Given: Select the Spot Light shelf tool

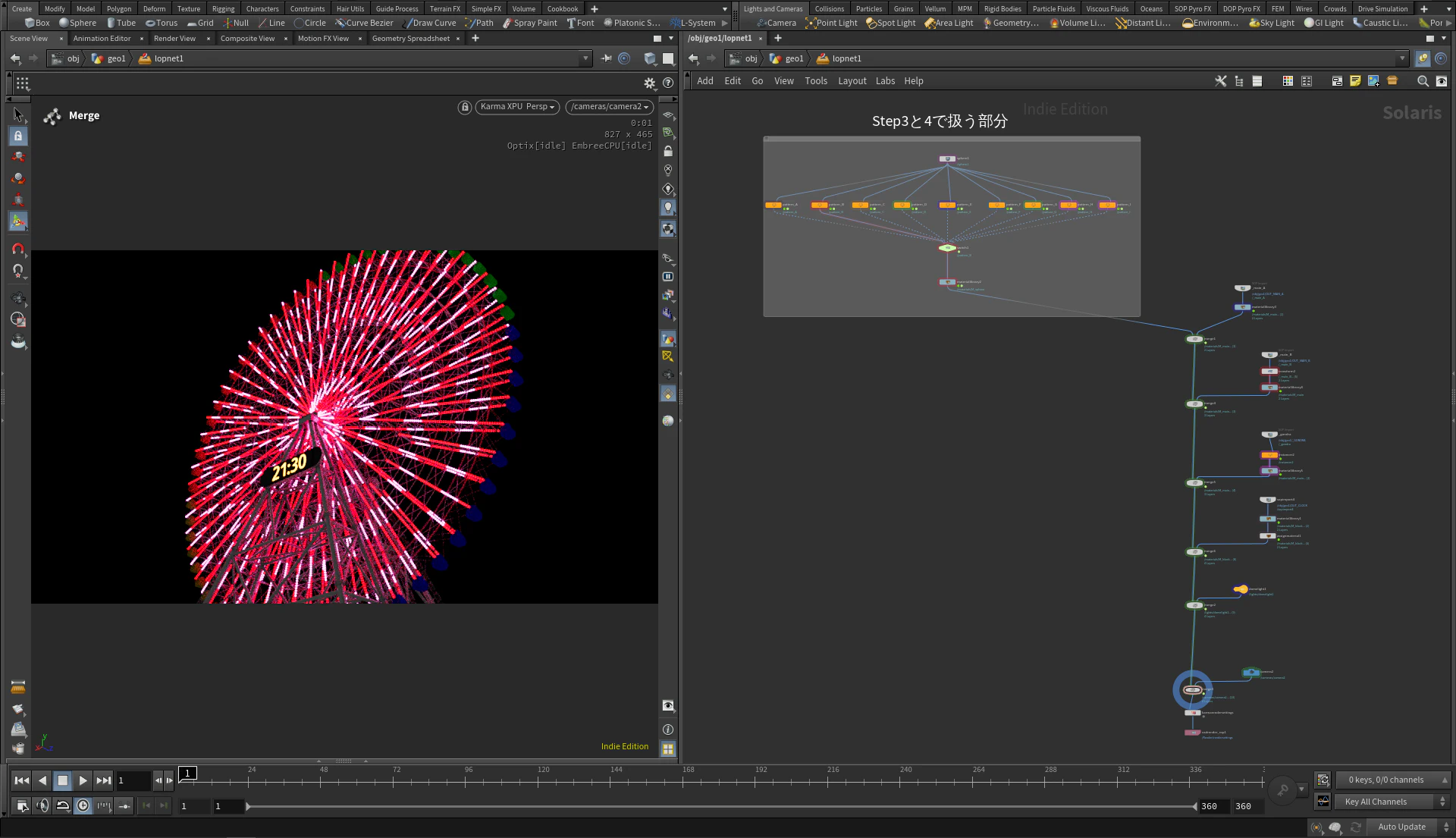Looking at the screenshot, I should [x=891, y=23].
